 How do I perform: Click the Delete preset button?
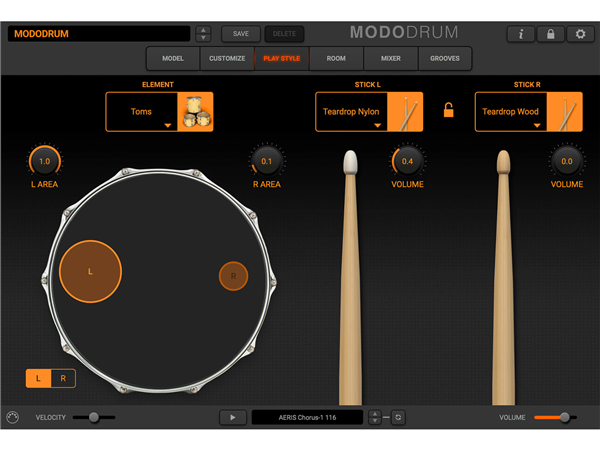283,34
